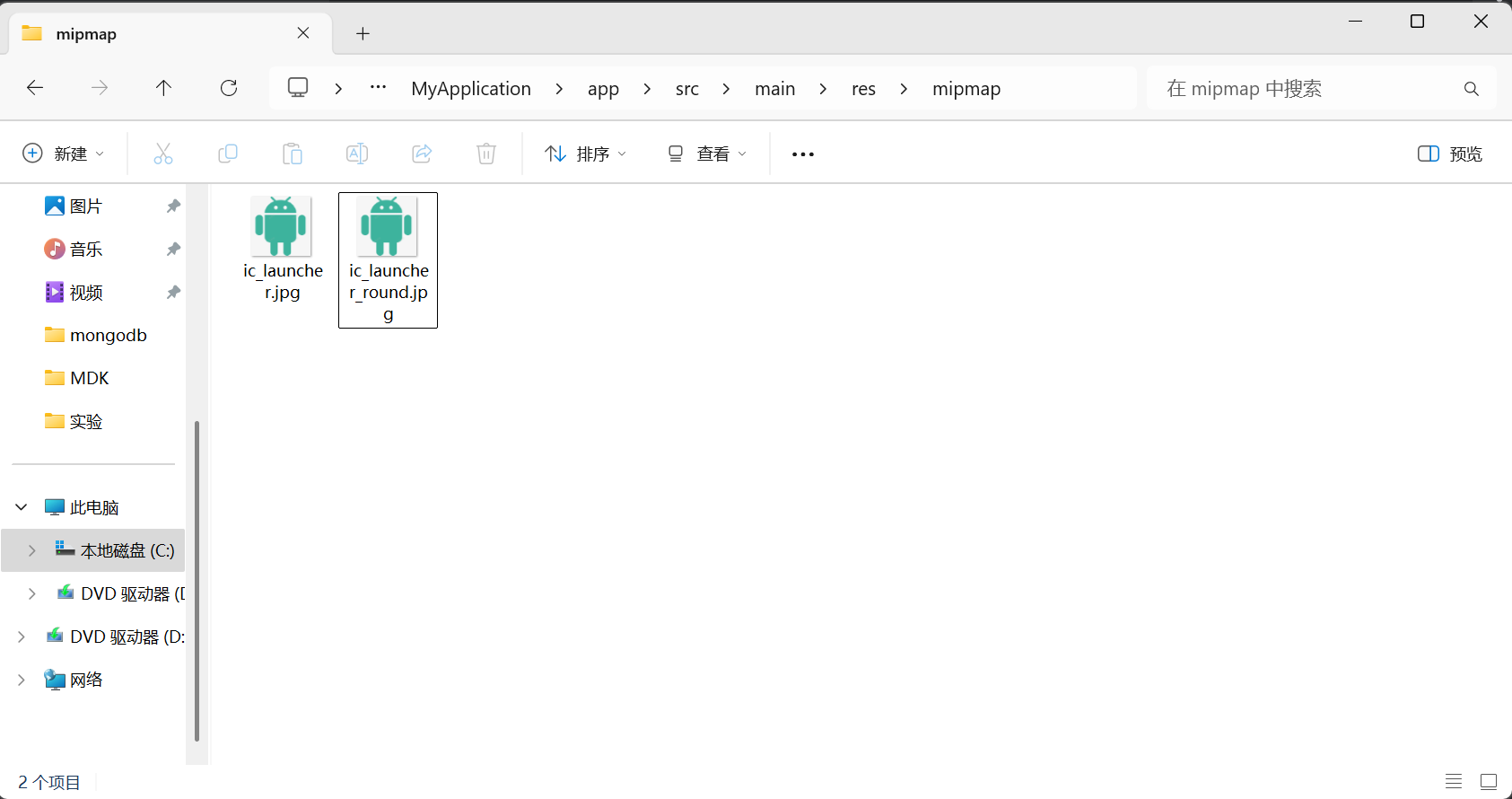This screenshot has height=799, width=1512.
Task: Go forward with the right arrow
Action: pyautogui.click(x=100, y=88)
